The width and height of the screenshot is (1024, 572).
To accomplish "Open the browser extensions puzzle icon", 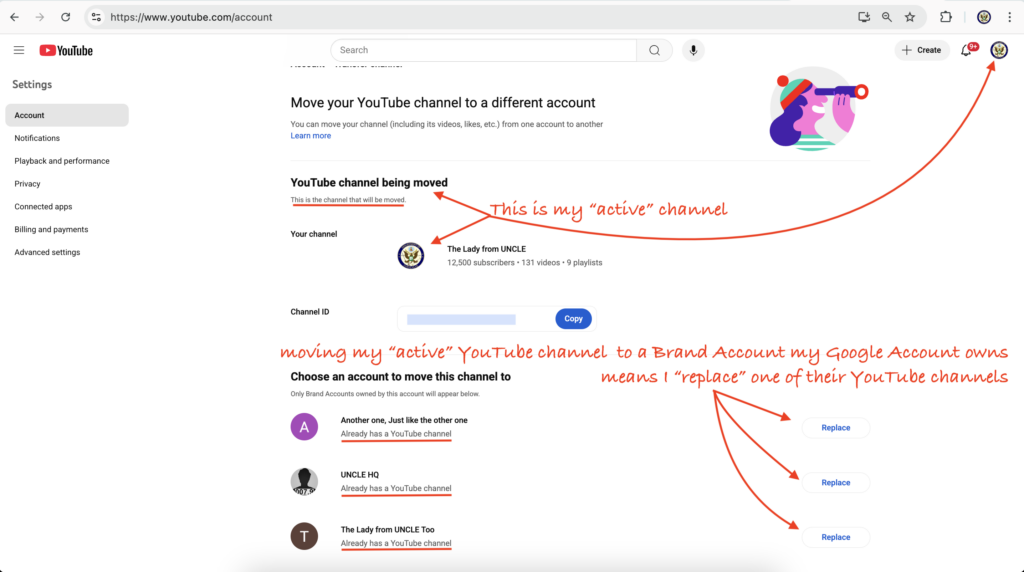I will coord(946,17).
